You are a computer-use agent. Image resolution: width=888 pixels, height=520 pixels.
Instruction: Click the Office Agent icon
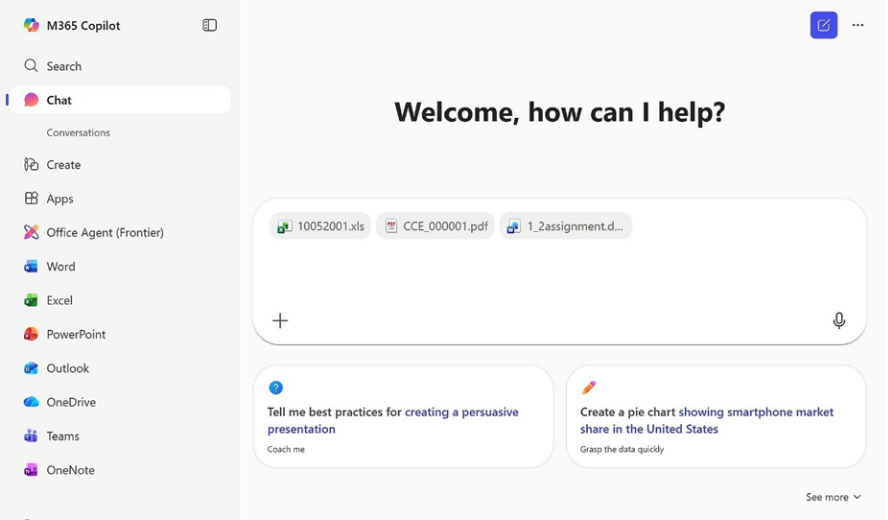pyautogui.click(x=31, y=232)
